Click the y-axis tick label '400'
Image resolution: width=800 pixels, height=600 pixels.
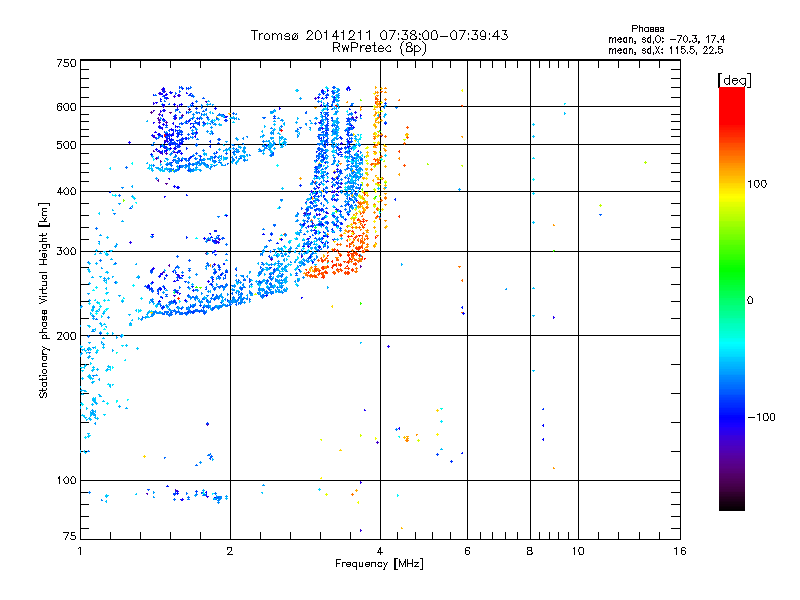pos(66,191)
